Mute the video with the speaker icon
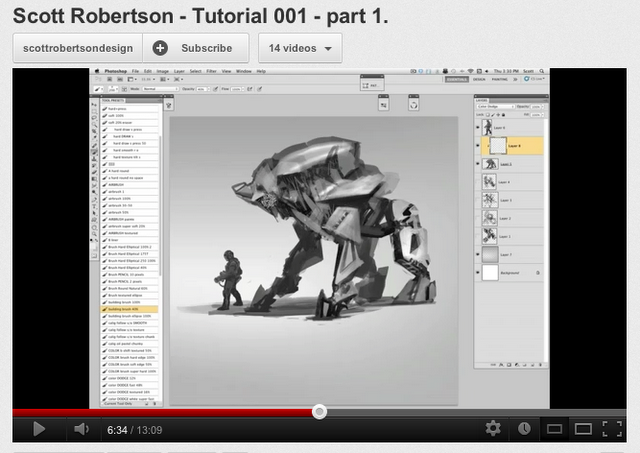Viewport: 640px width, 453px height. click(81, 429)
